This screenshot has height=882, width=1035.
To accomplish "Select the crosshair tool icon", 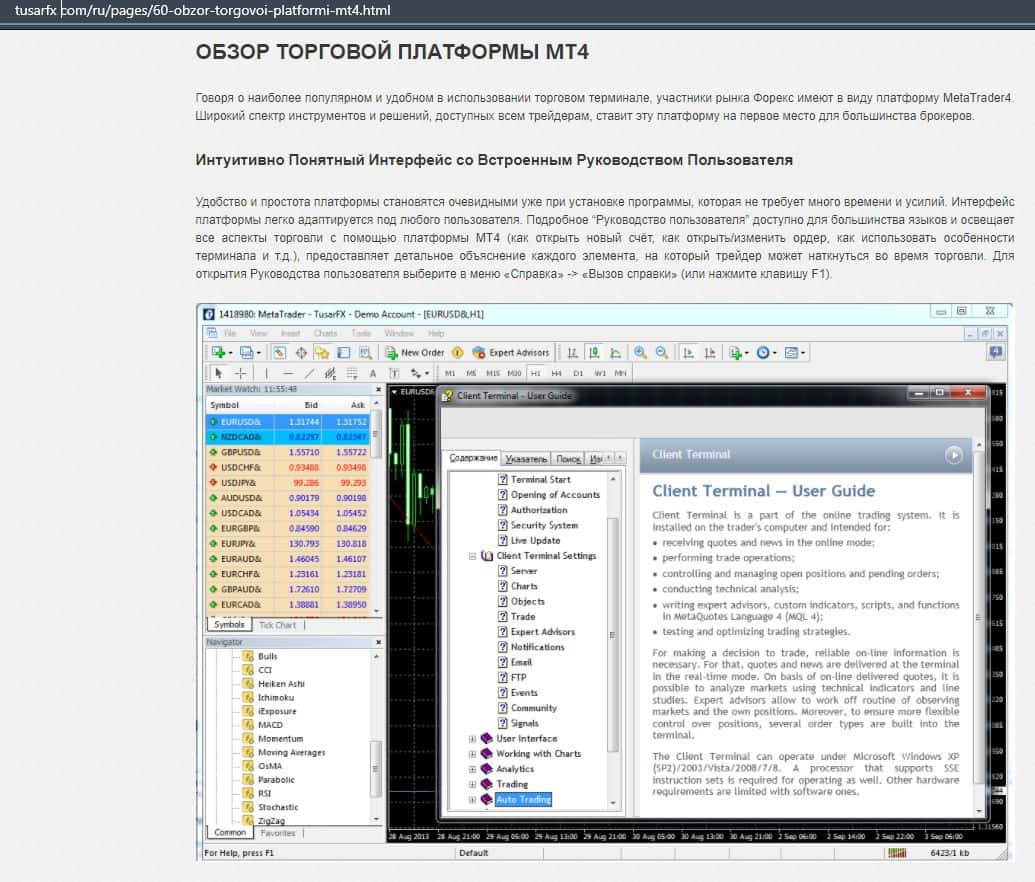I will pyautogui.click(x=240, y=373).
